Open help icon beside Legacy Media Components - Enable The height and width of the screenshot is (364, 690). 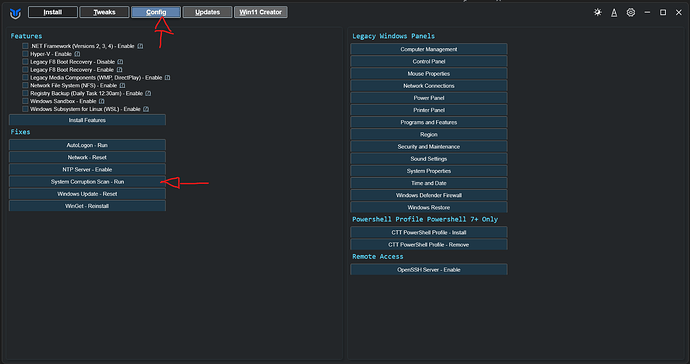pos(167,78)
